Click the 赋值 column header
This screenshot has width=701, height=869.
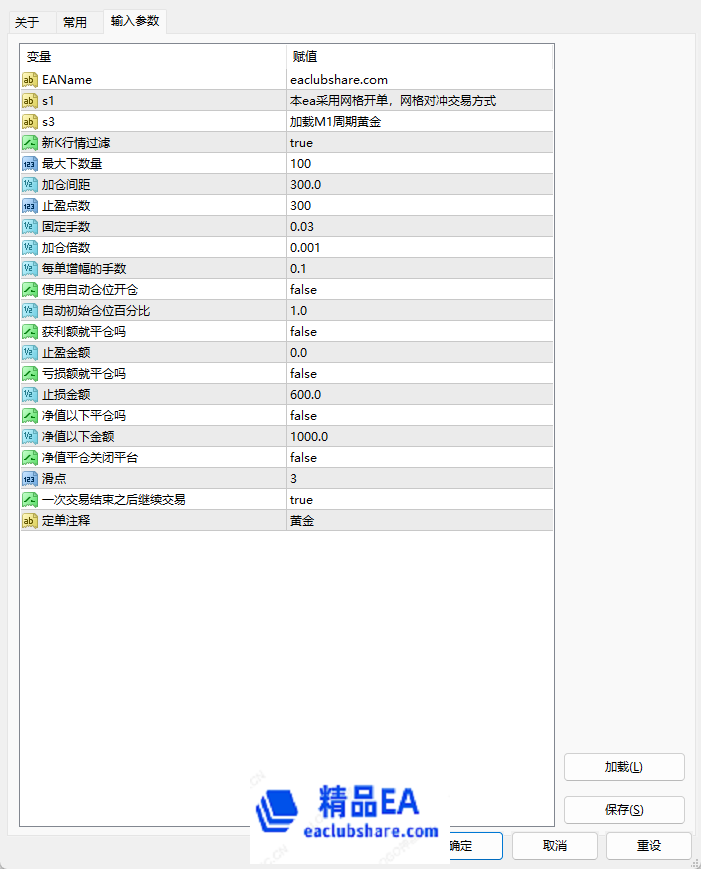pyautogui.click(x=419, y=57)
